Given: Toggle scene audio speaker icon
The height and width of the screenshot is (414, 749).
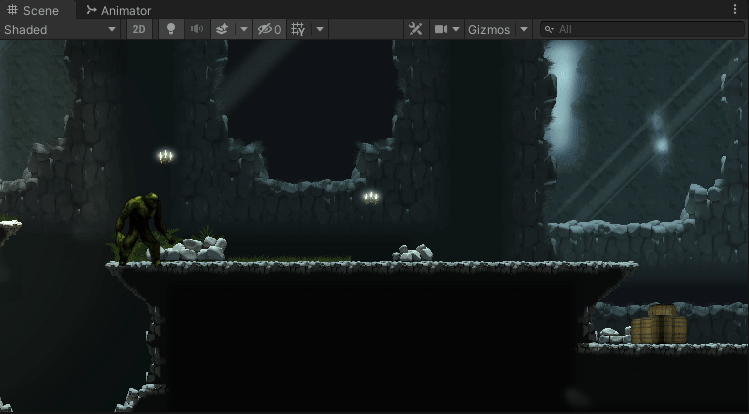Looking at the screenshot, I should (x=197, y=30).
